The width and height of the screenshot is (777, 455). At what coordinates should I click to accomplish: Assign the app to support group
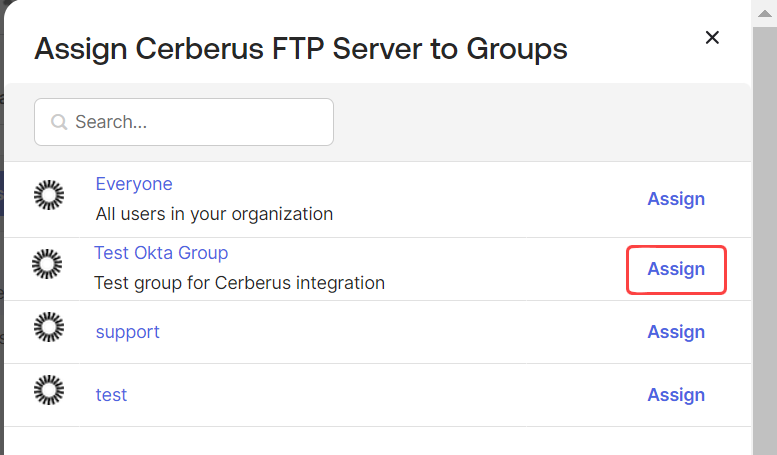point(676,332)
